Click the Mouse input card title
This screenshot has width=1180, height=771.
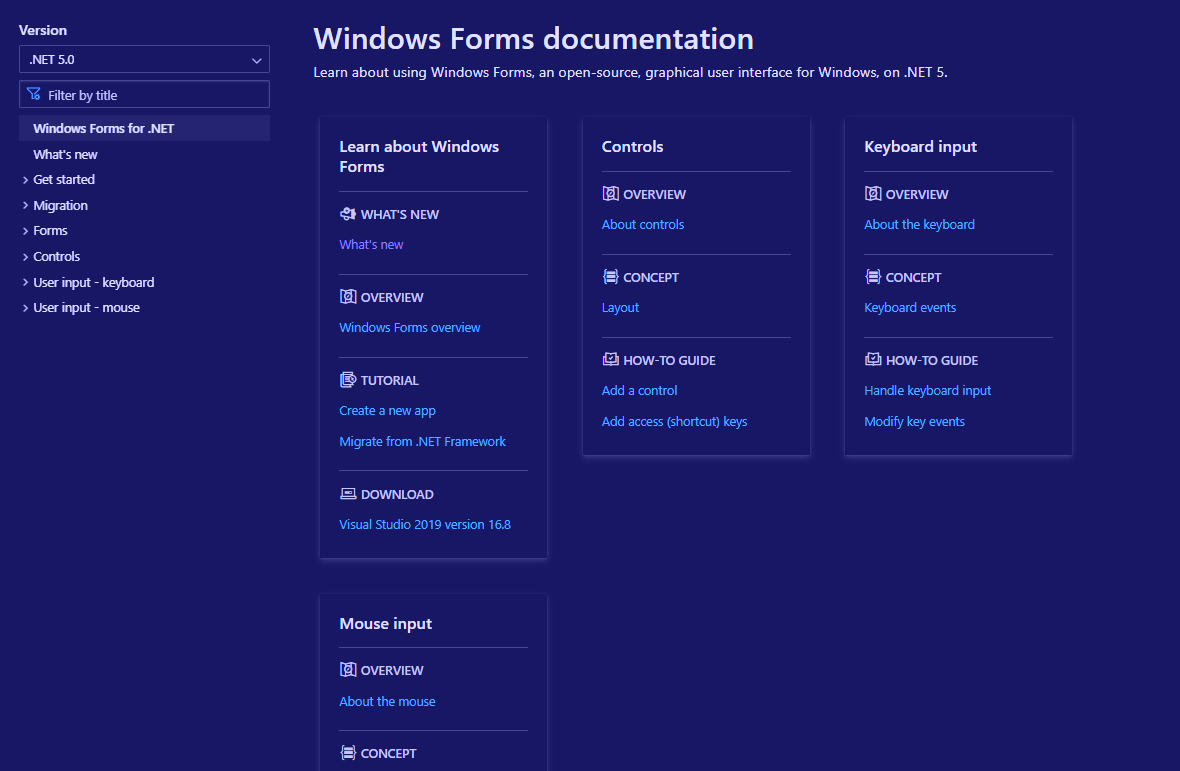pos(385,624)
